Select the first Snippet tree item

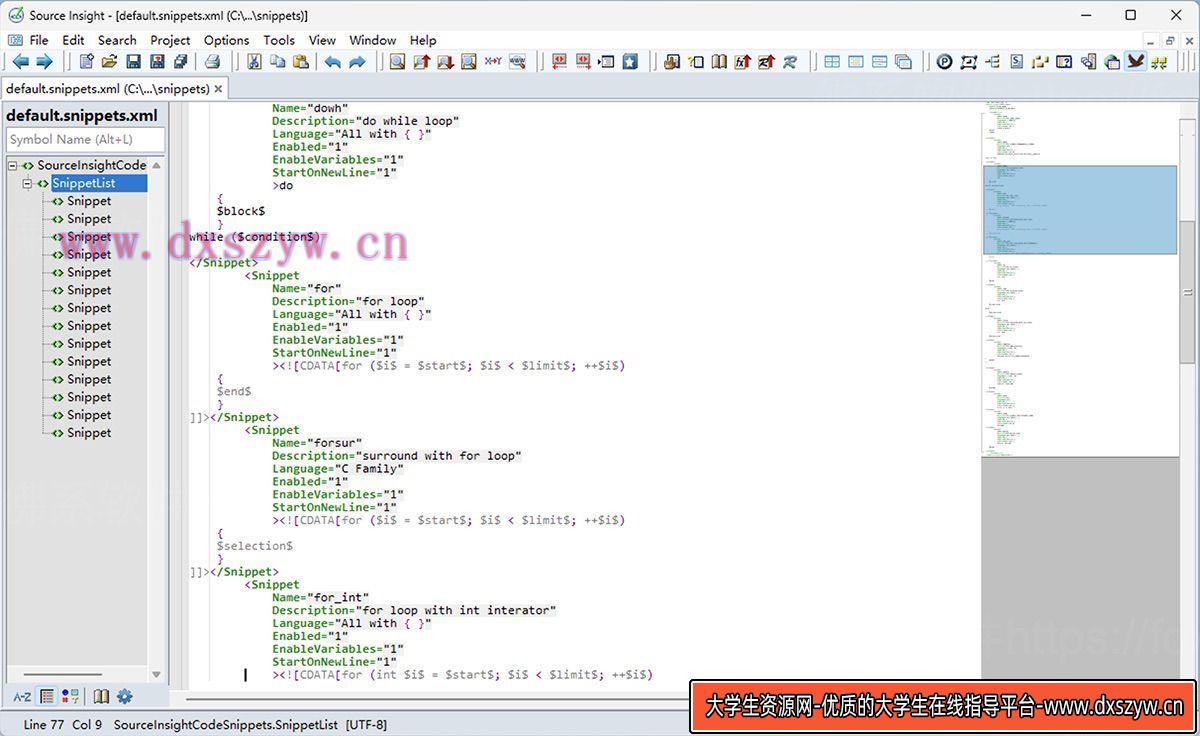point(89,201)
